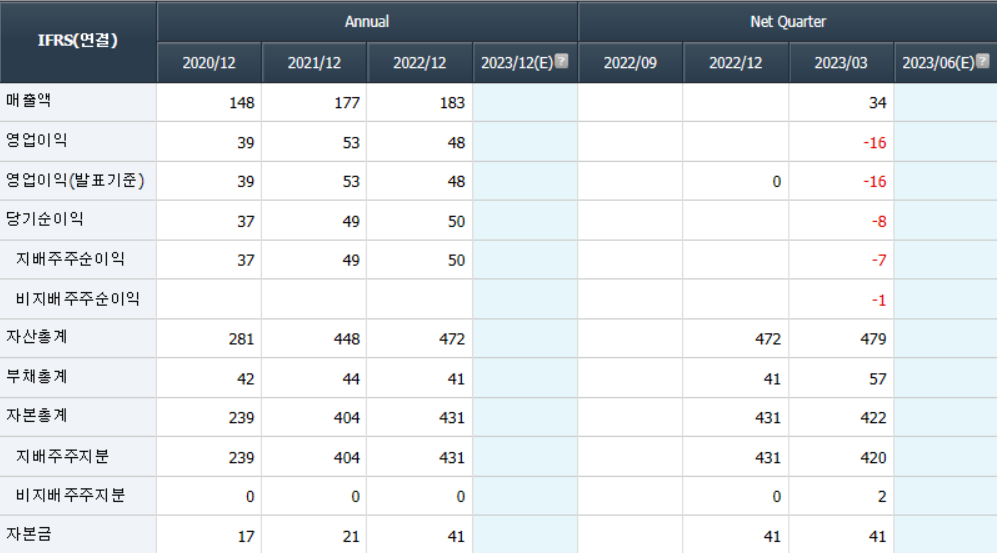Click the 2022/09 quarter column header
The image size is (997, 553).
coord(630,63)
